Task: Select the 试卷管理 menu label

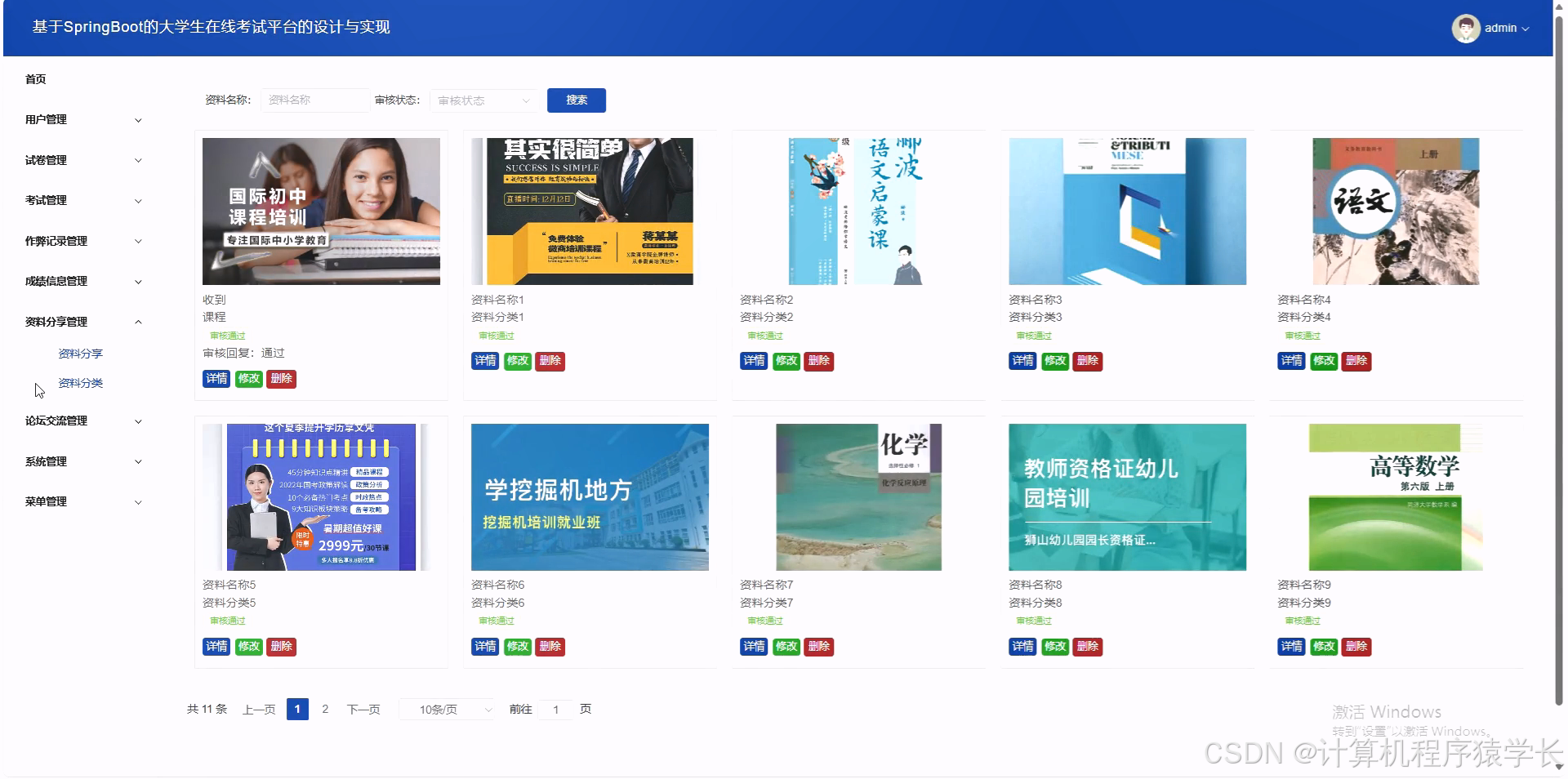Action: 46,160
